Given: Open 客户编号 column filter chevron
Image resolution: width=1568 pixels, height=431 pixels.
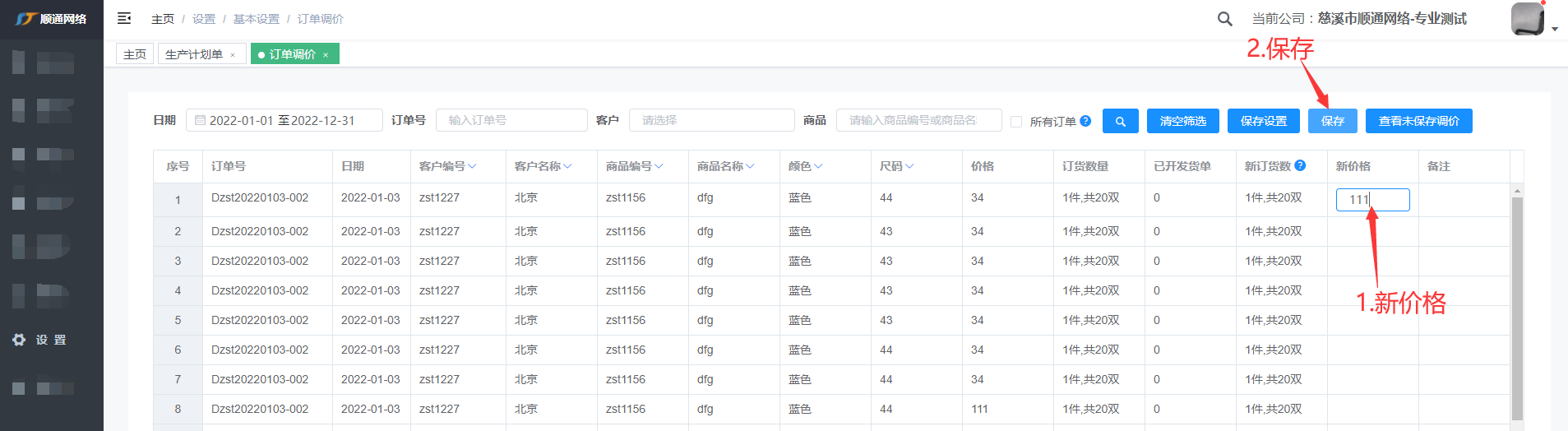Looking at the screenshot, I should tap(473, 166).
